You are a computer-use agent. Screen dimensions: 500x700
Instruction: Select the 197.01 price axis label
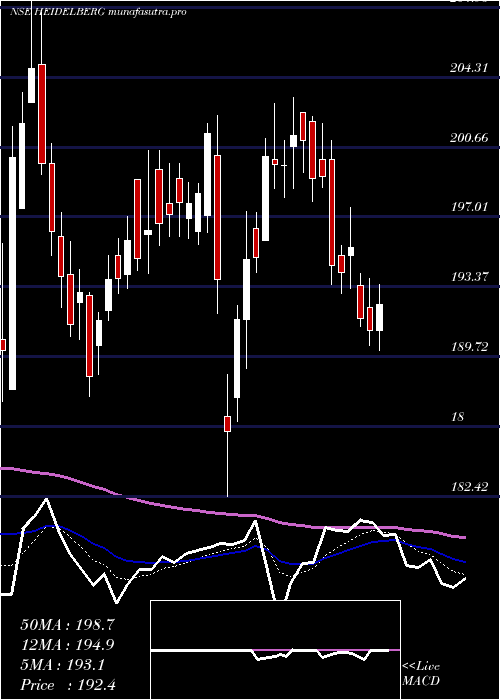[x=469, y=207]
